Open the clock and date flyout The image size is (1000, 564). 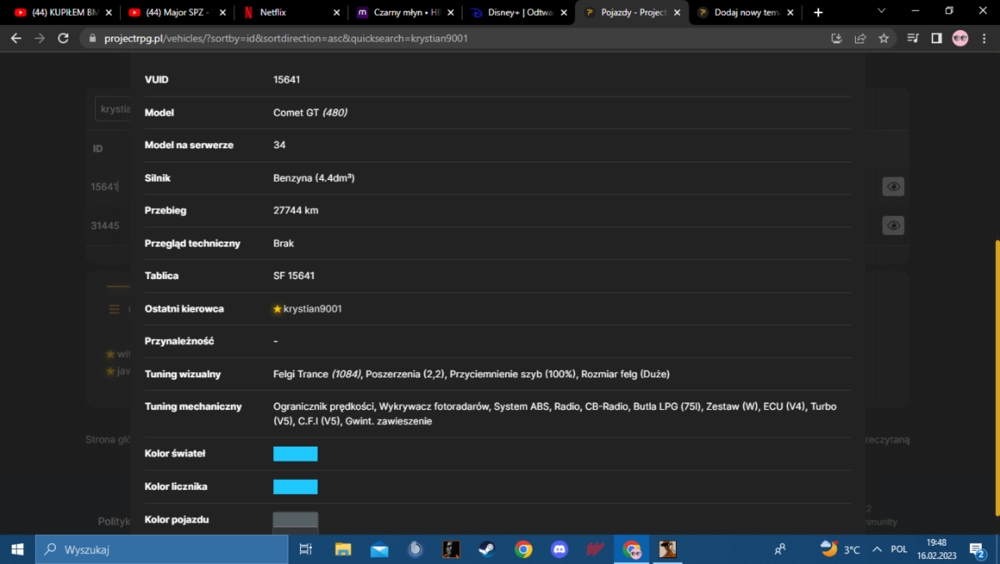(x=936, y=549)
